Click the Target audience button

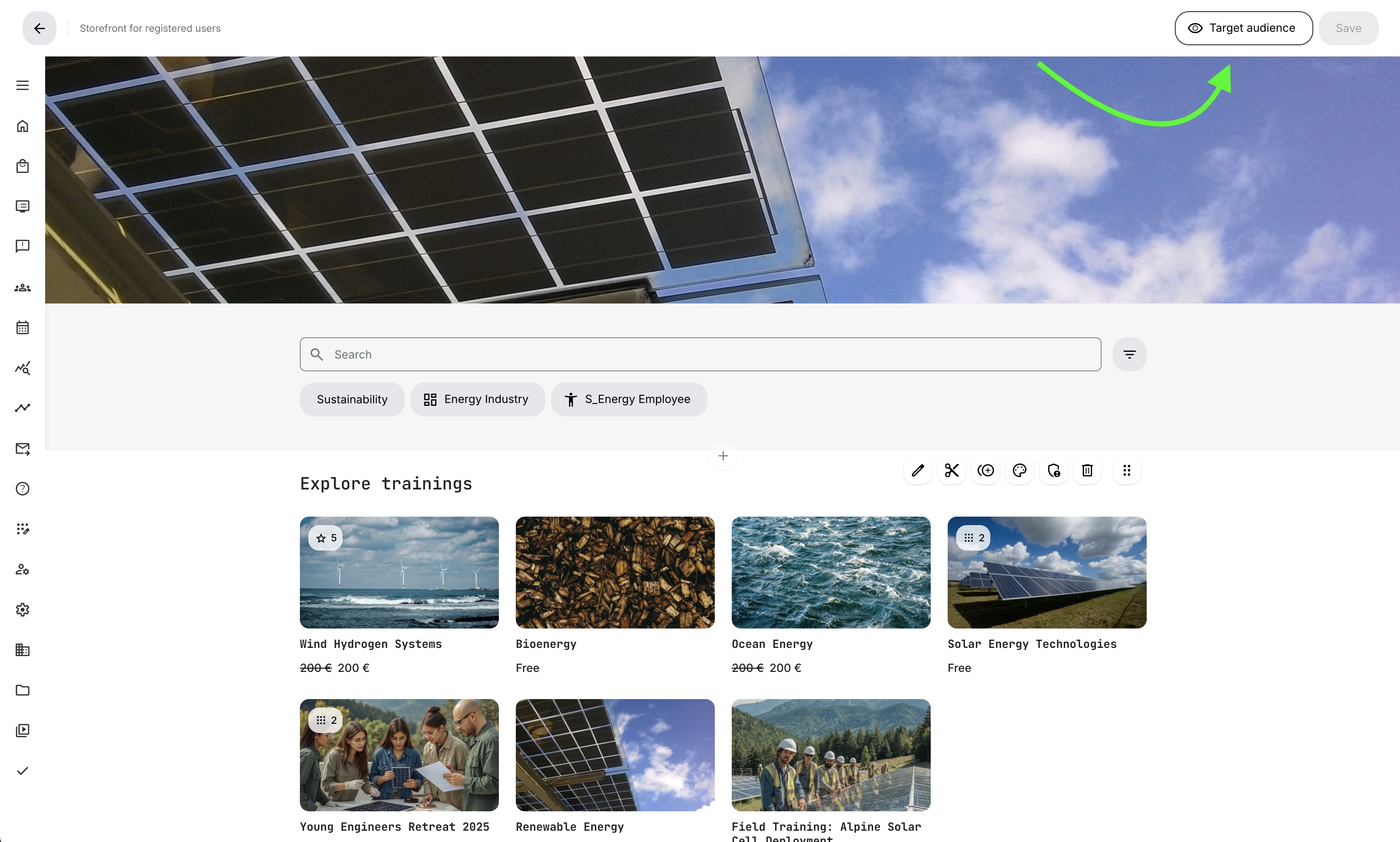click(1243, 28)
